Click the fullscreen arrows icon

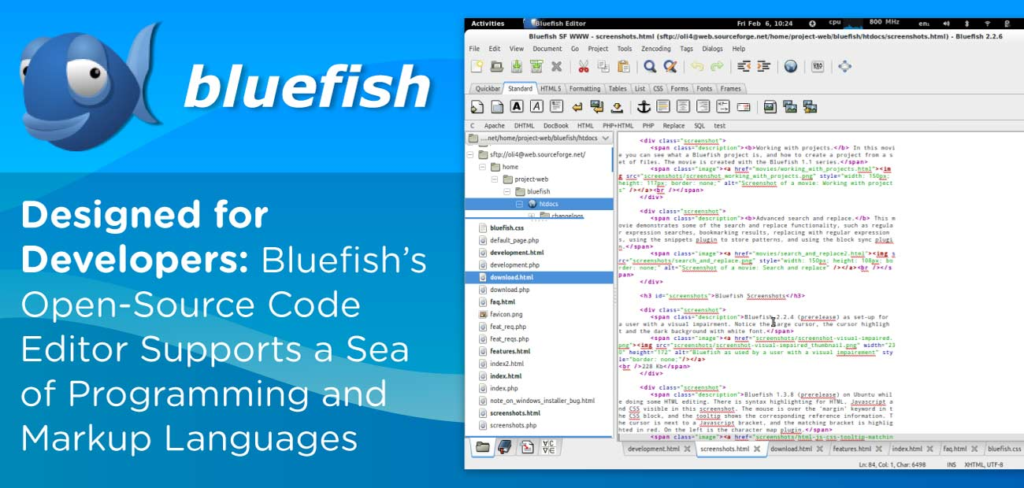[844, 67]
